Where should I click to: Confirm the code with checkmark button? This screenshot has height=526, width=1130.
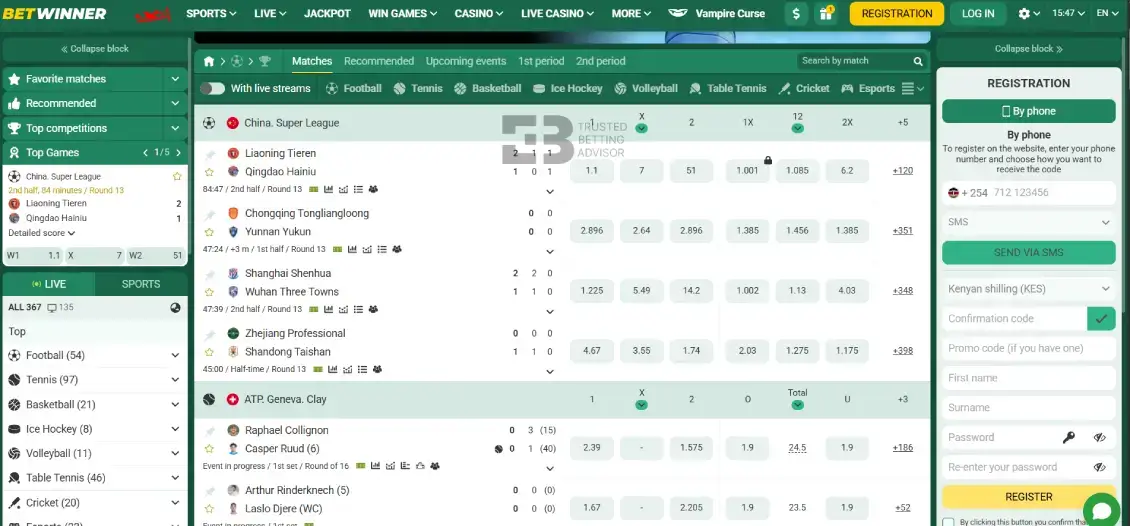1100,318
